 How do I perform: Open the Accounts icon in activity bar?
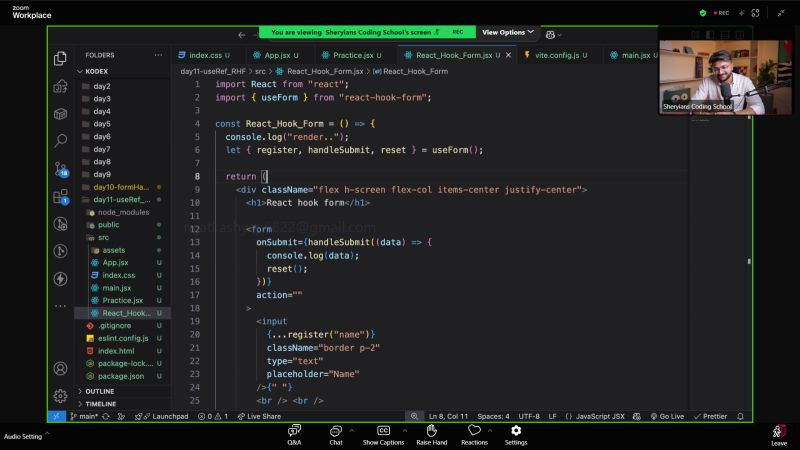[60, 368]
